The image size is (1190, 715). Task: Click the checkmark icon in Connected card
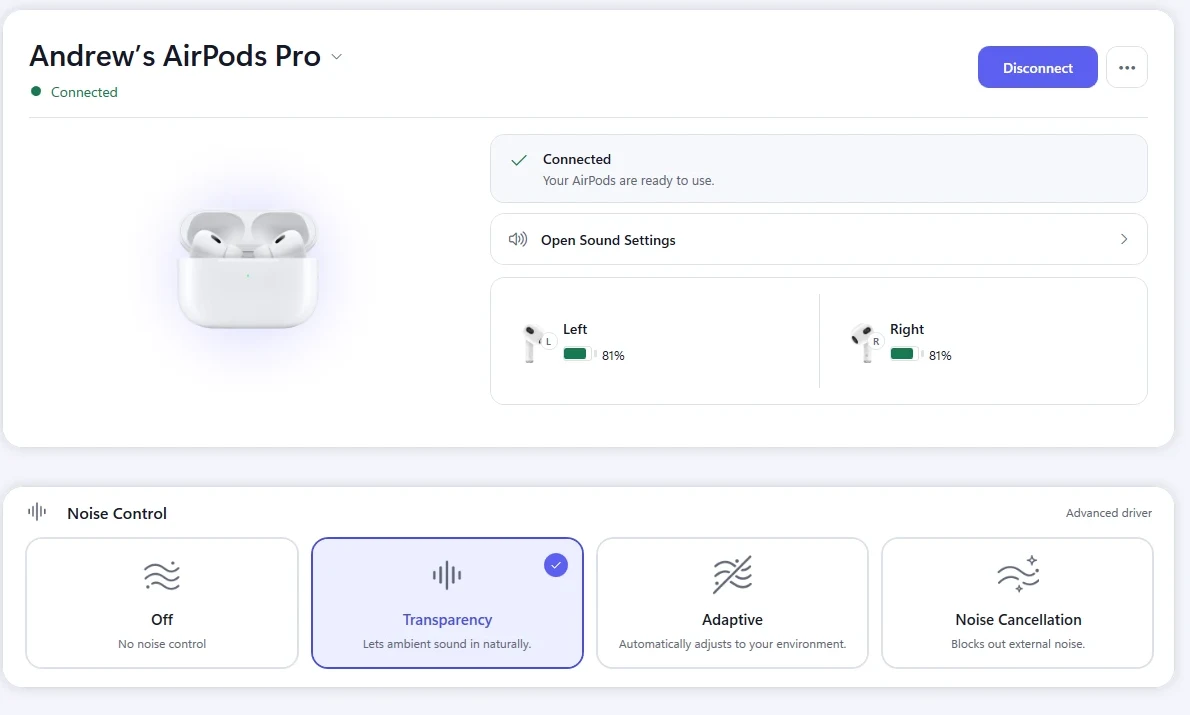519,160
